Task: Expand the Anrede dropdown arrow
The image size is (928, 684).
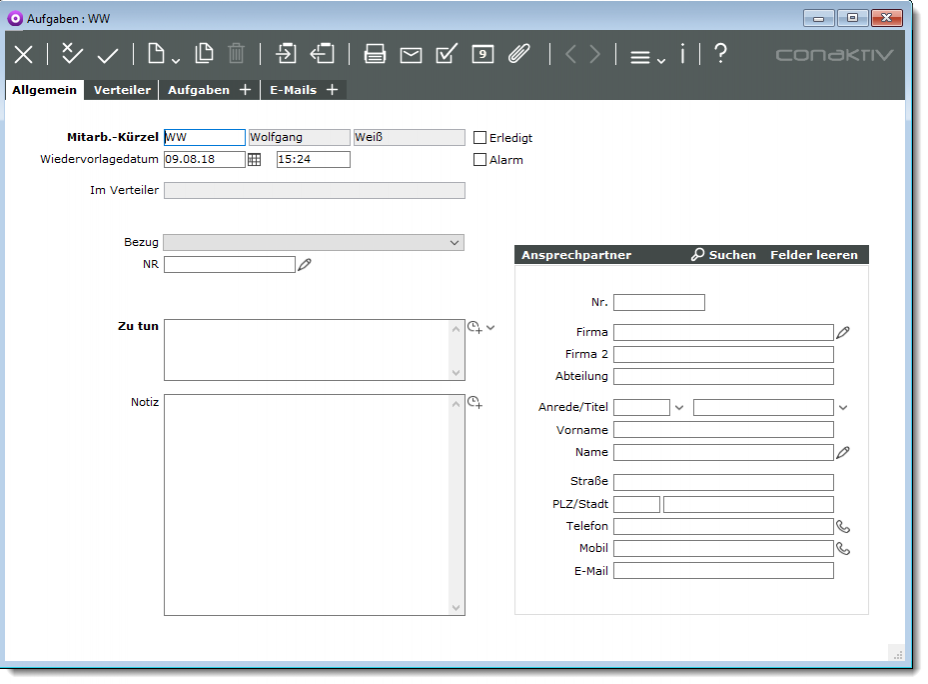Action: (x=680, y=407)
